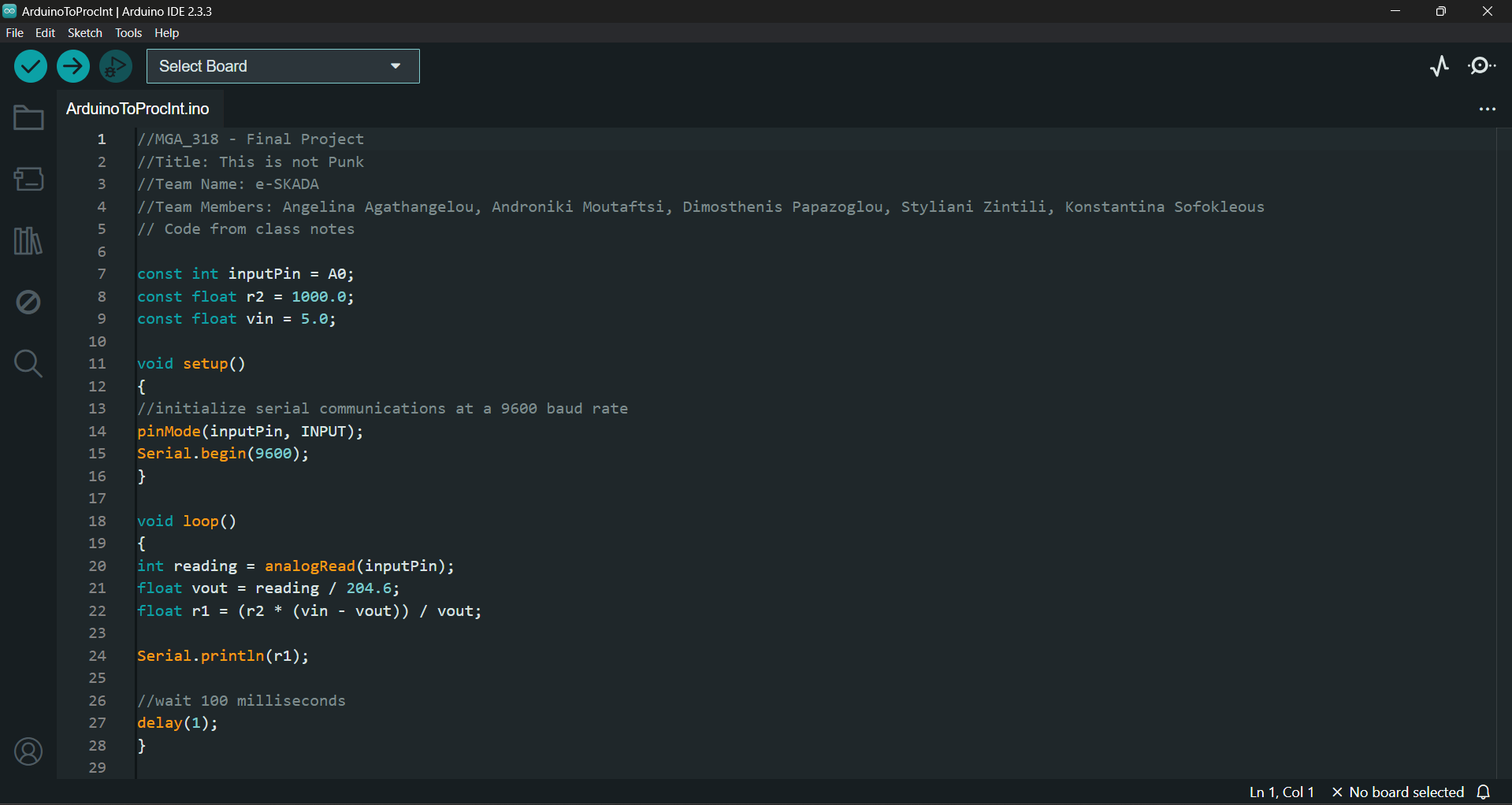
Task: Open the editor tab three-dots menu
Action: (1487, 109)
